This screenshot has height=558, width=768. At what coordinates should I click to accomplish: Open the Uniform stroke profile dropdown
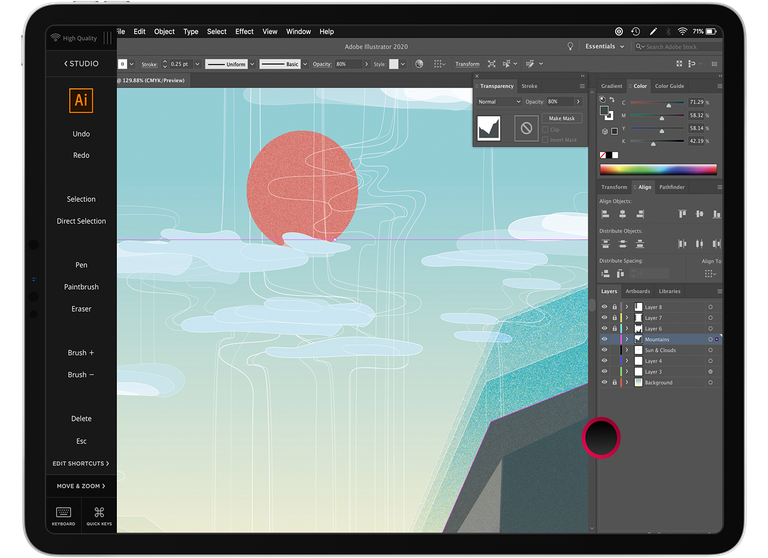(x=252, y=64)
